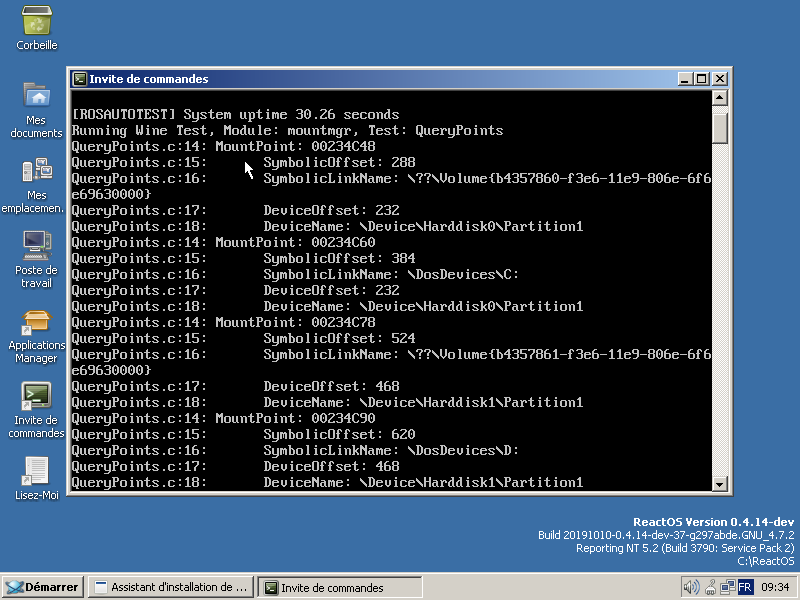Switch keyboard layout via FR indicator
The image size is (800, 600).
745,587
